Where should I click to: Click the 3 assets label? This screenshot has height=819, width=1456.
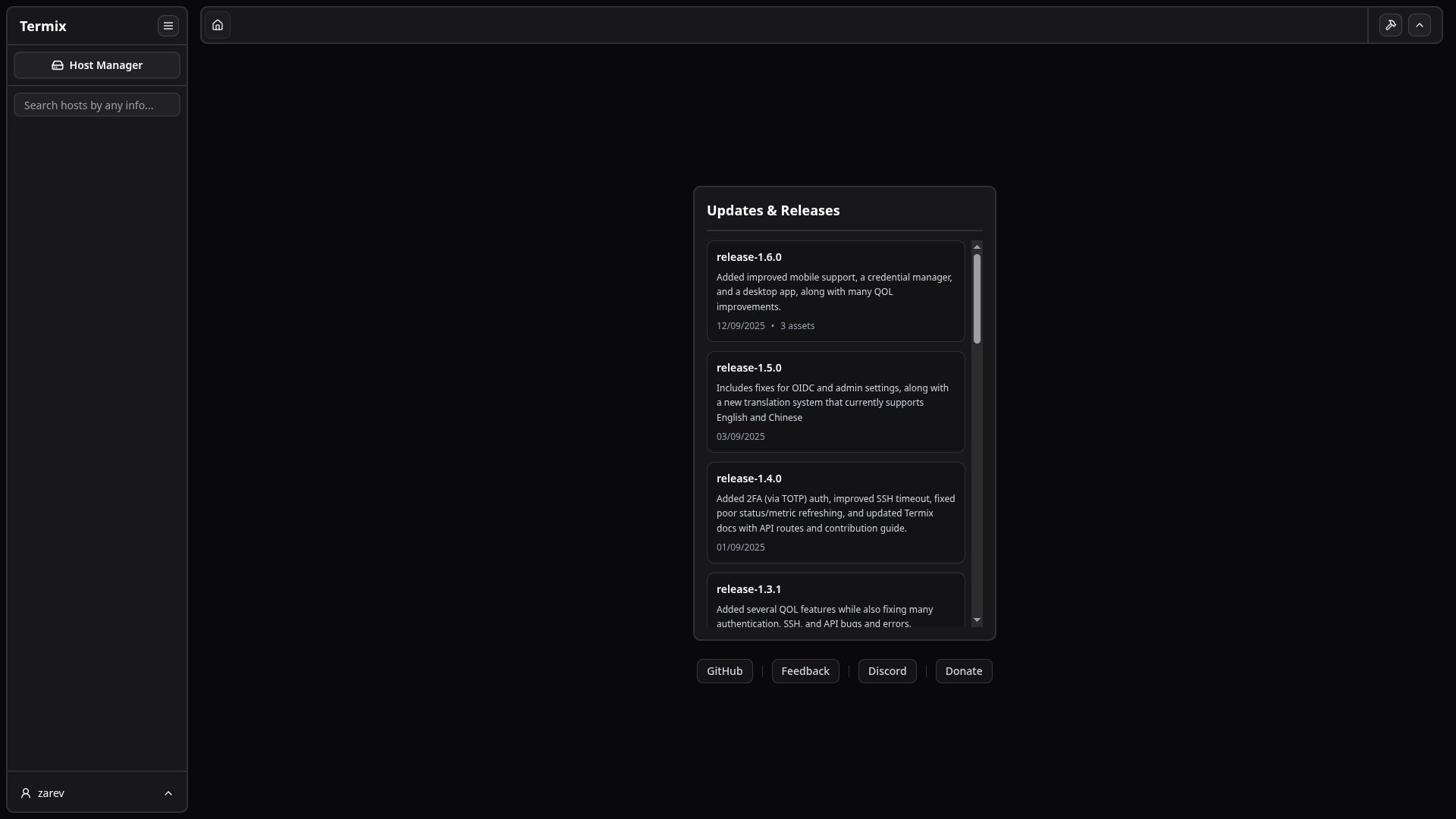(797, 326)
